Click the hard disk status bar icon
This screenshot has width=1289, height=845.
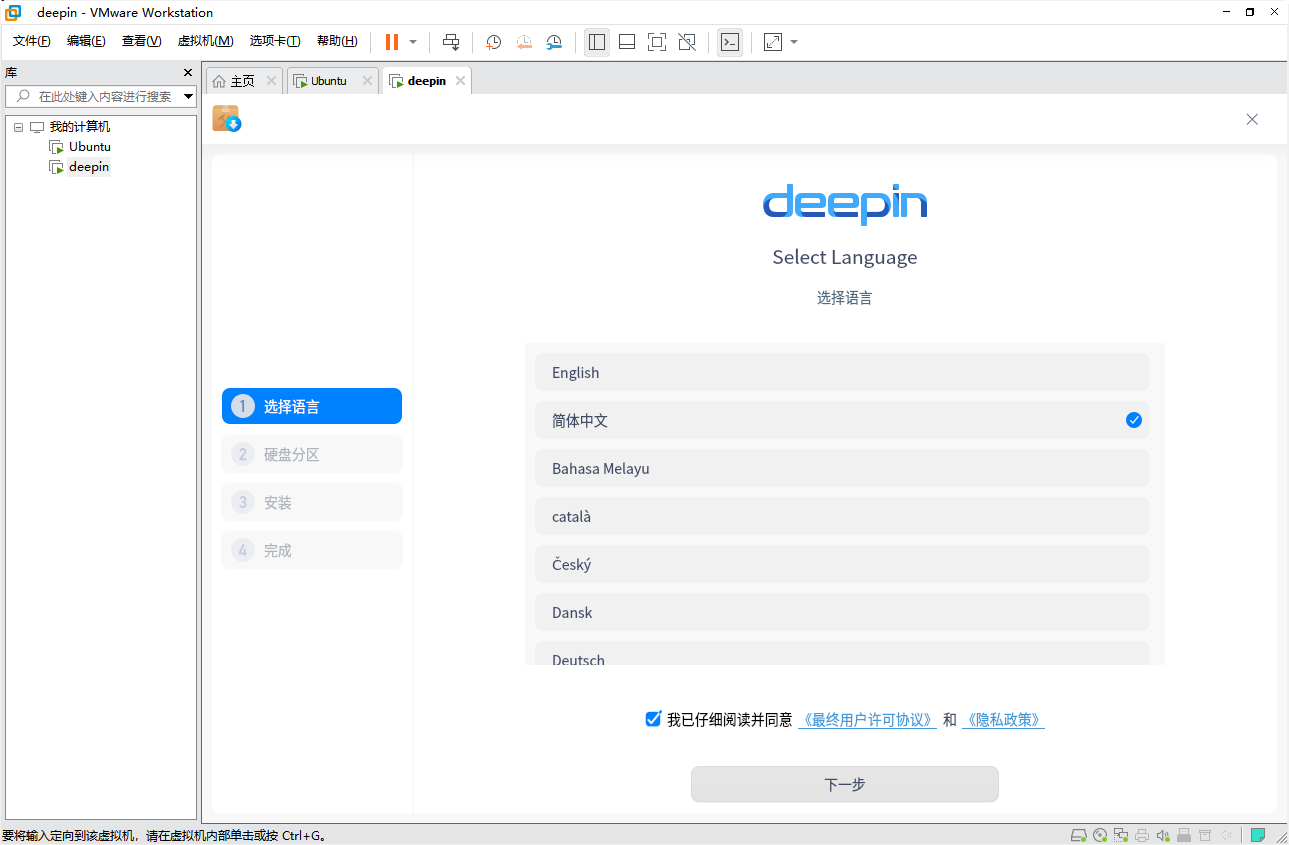coord(1079,835)
